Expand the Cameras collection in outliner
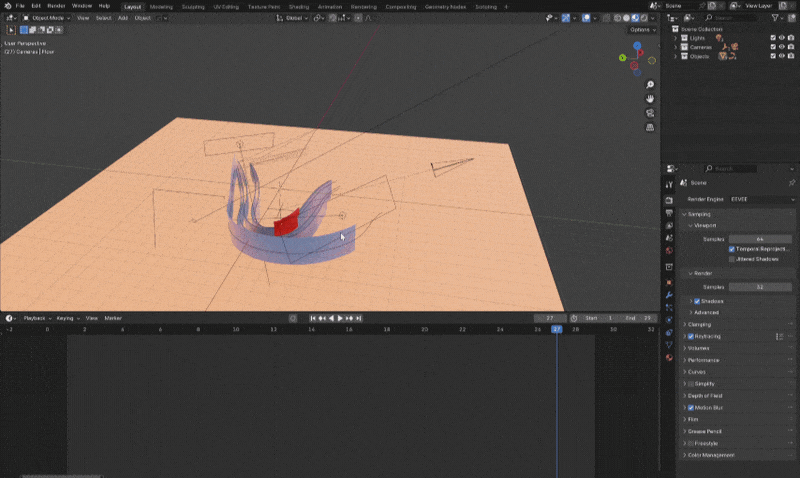800x478 pixels. (675, 47)
